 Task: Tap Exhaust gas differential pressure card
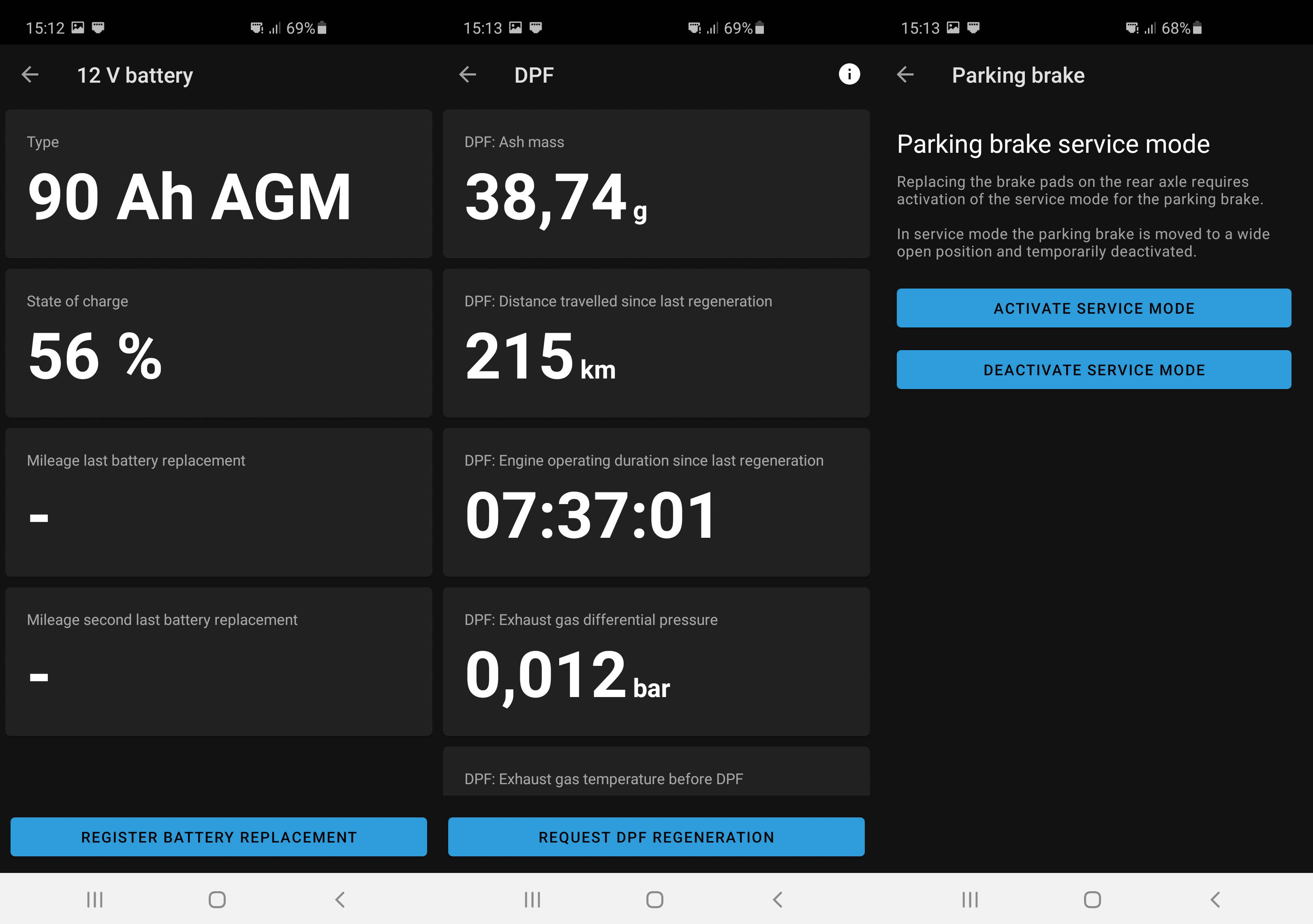(656, 661)
